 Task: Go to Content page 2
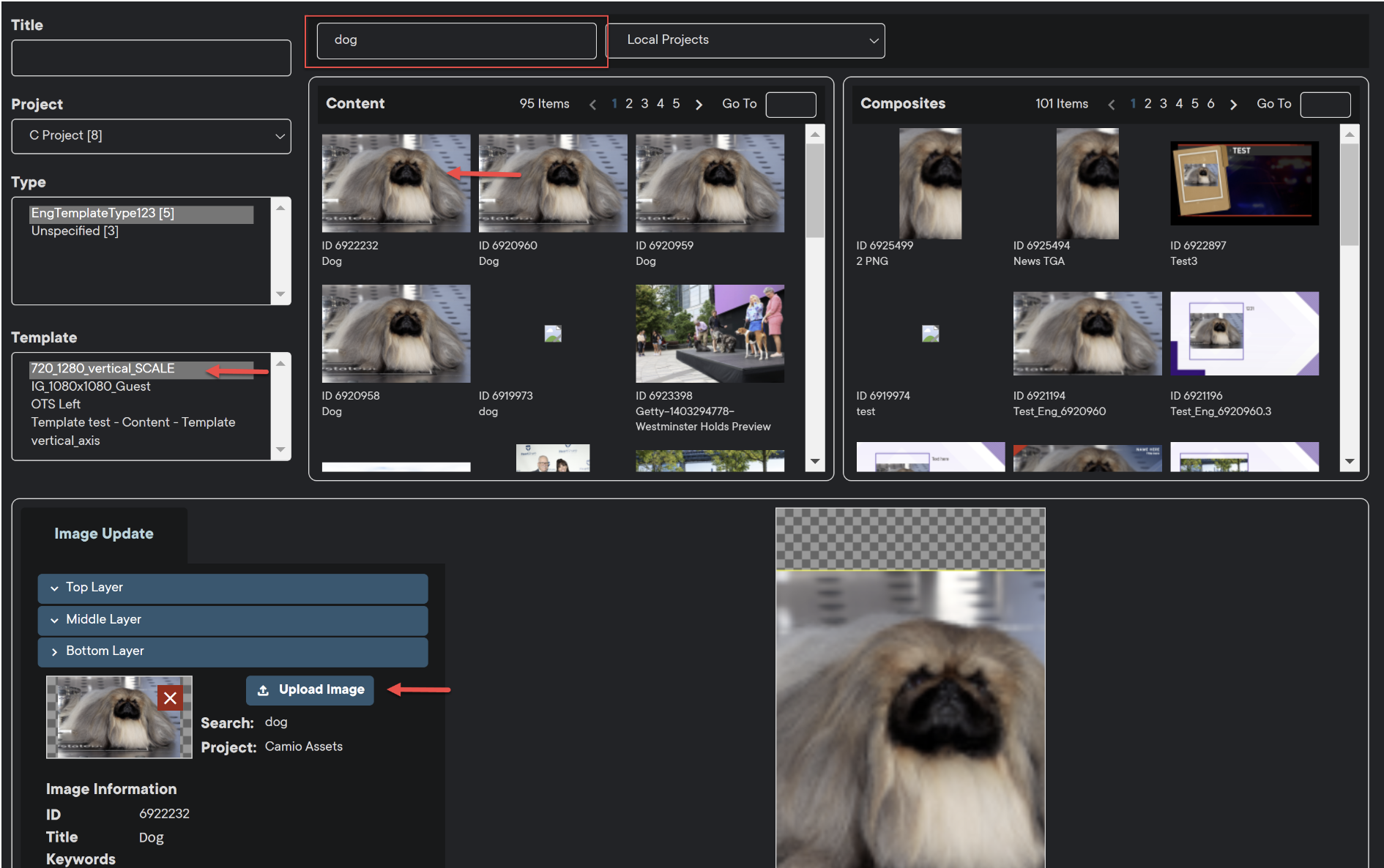pos(629,104)
